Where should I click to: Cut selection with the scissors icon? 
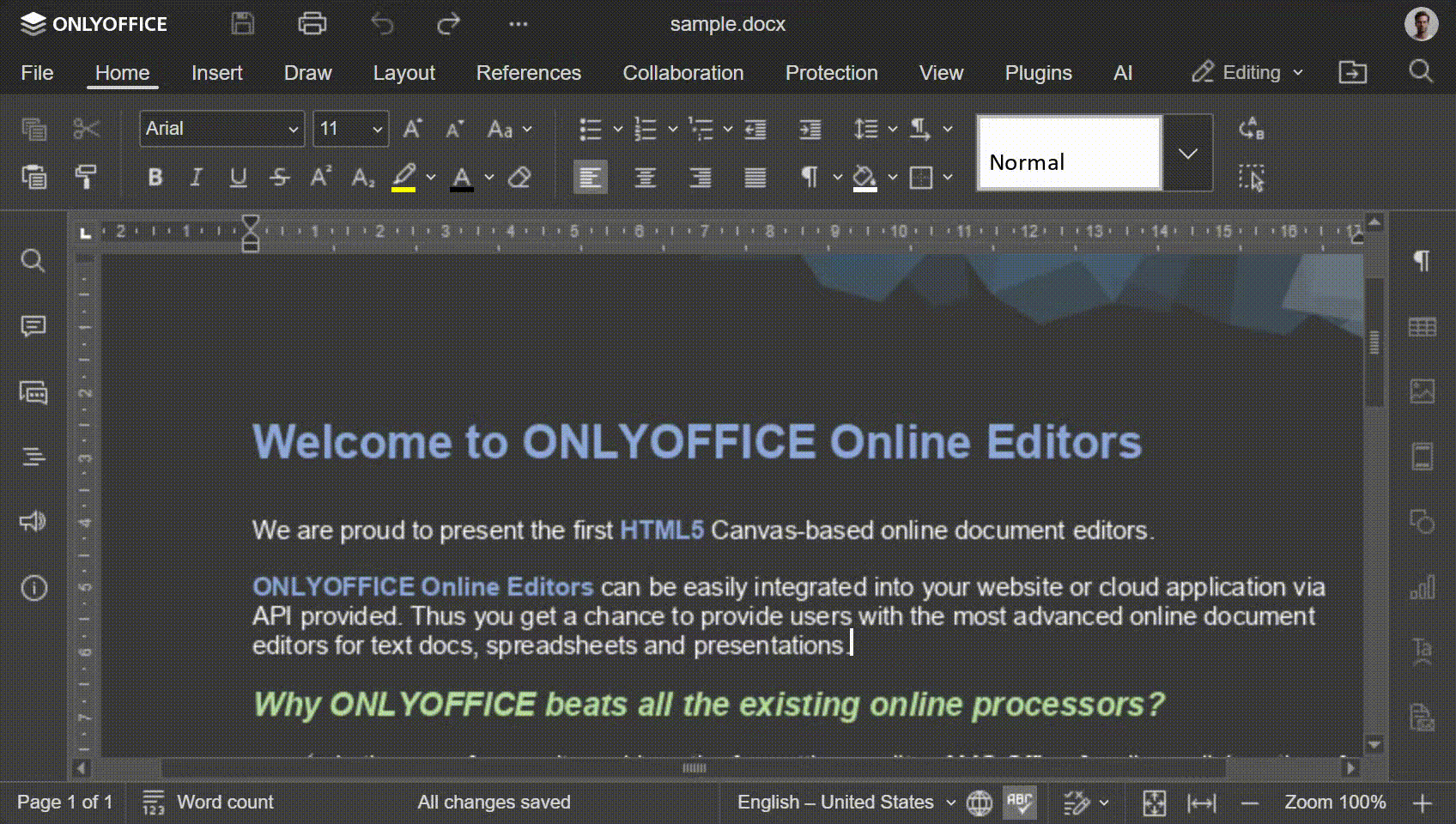[86, 130]
